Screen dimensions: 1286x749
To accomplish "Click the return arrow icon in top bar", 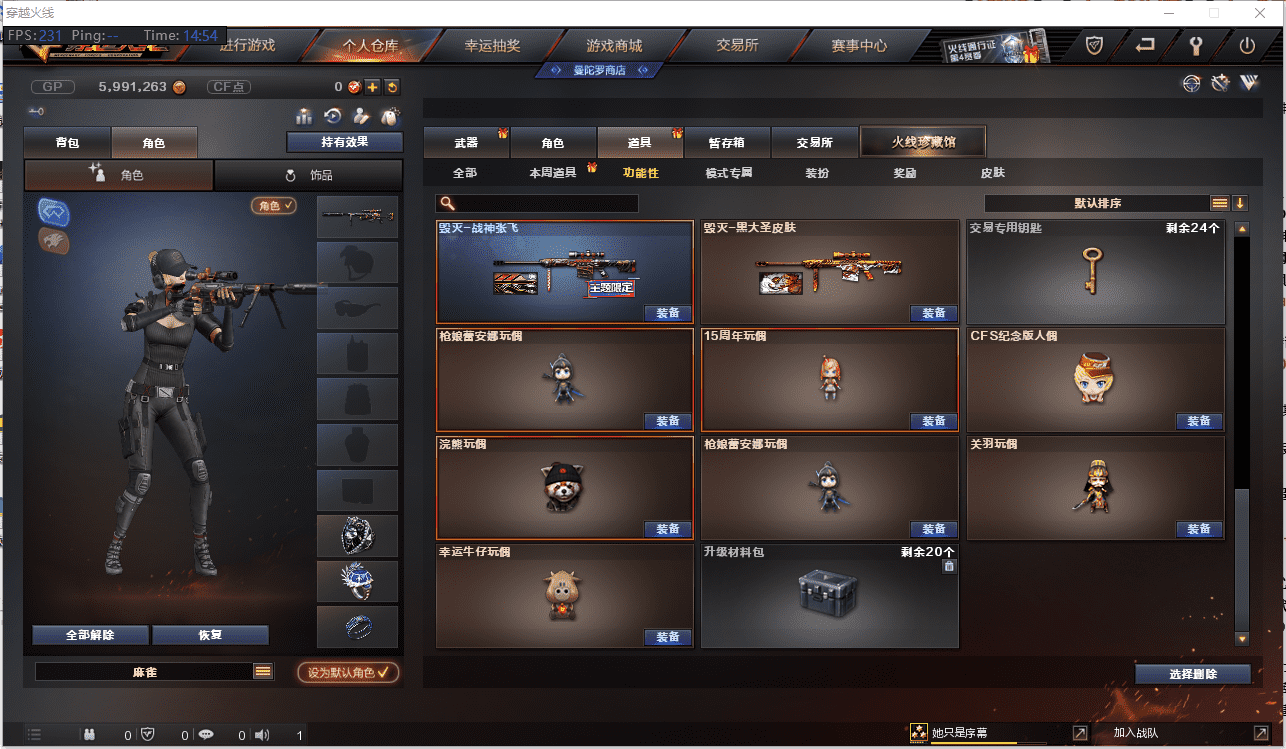I will [1146, 45].
